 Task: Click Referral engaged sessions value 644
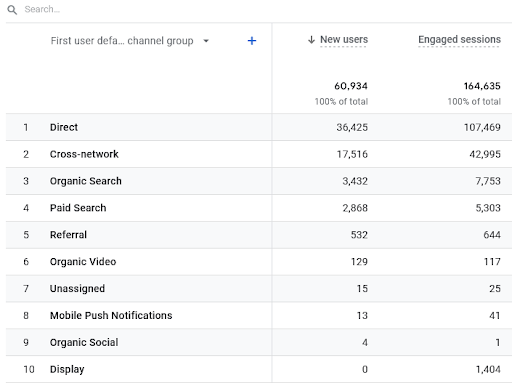point(492,235)
